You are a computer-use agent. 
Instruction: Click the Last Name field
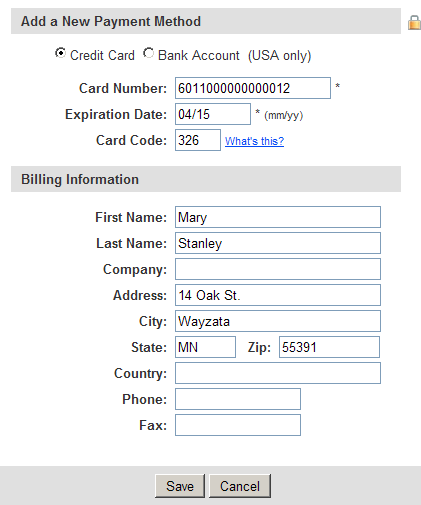point(278,243)
